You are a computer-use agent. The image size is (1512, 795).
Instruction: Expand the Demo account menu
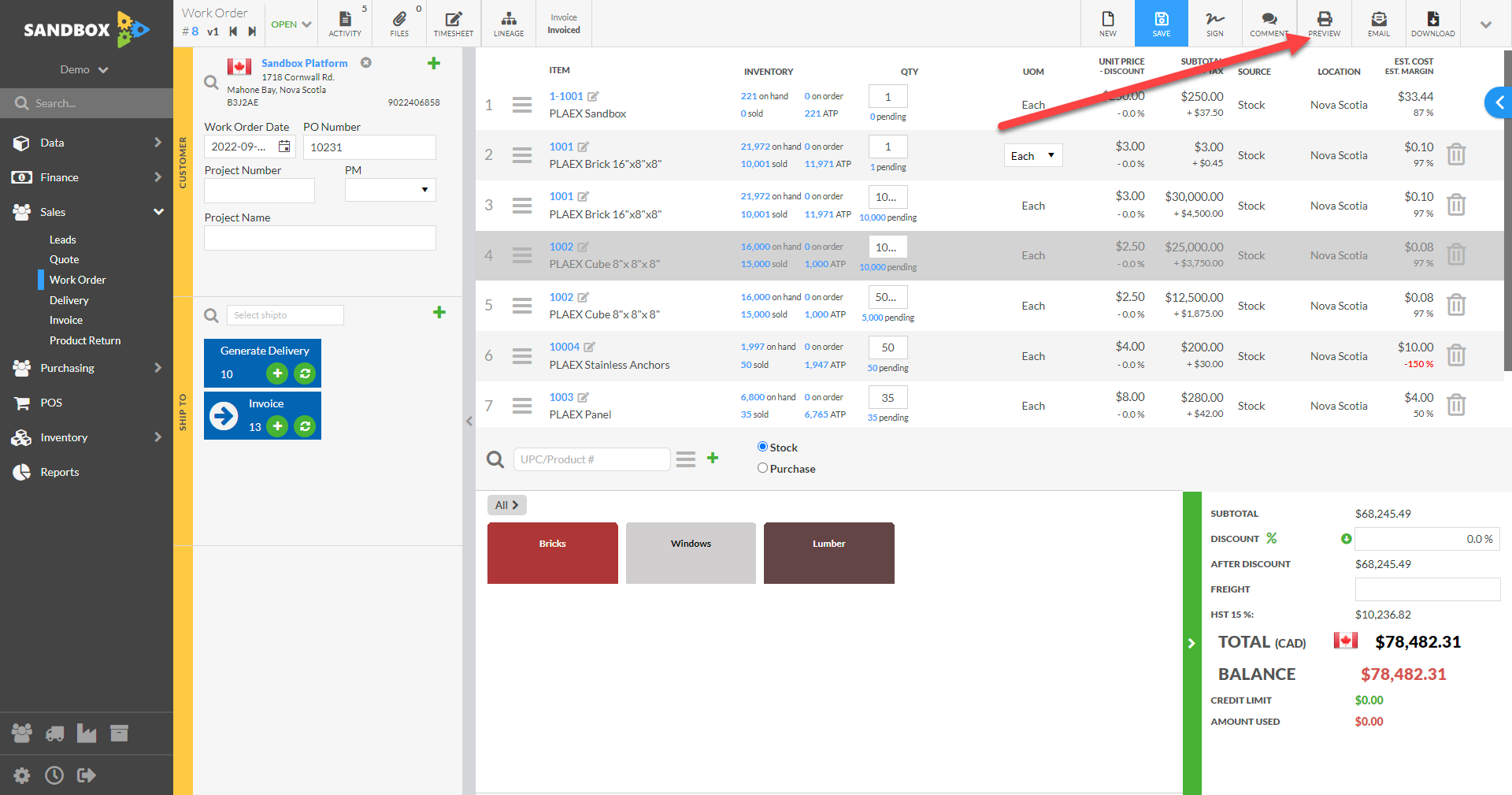point(84,69)
